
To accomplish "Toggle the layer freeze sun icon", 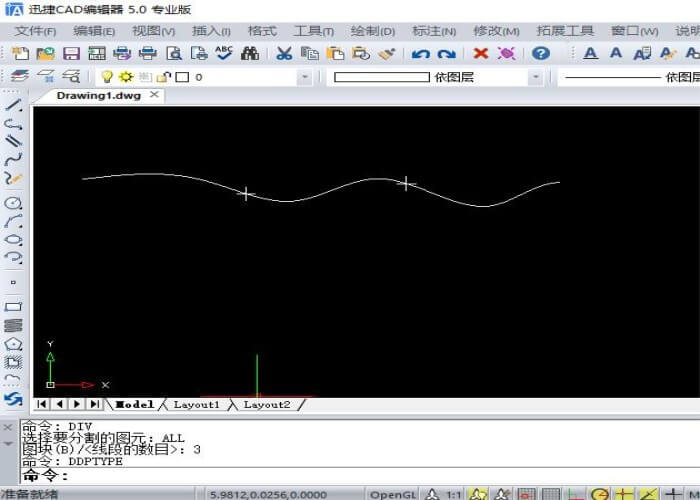I will [x=126, y=77].
